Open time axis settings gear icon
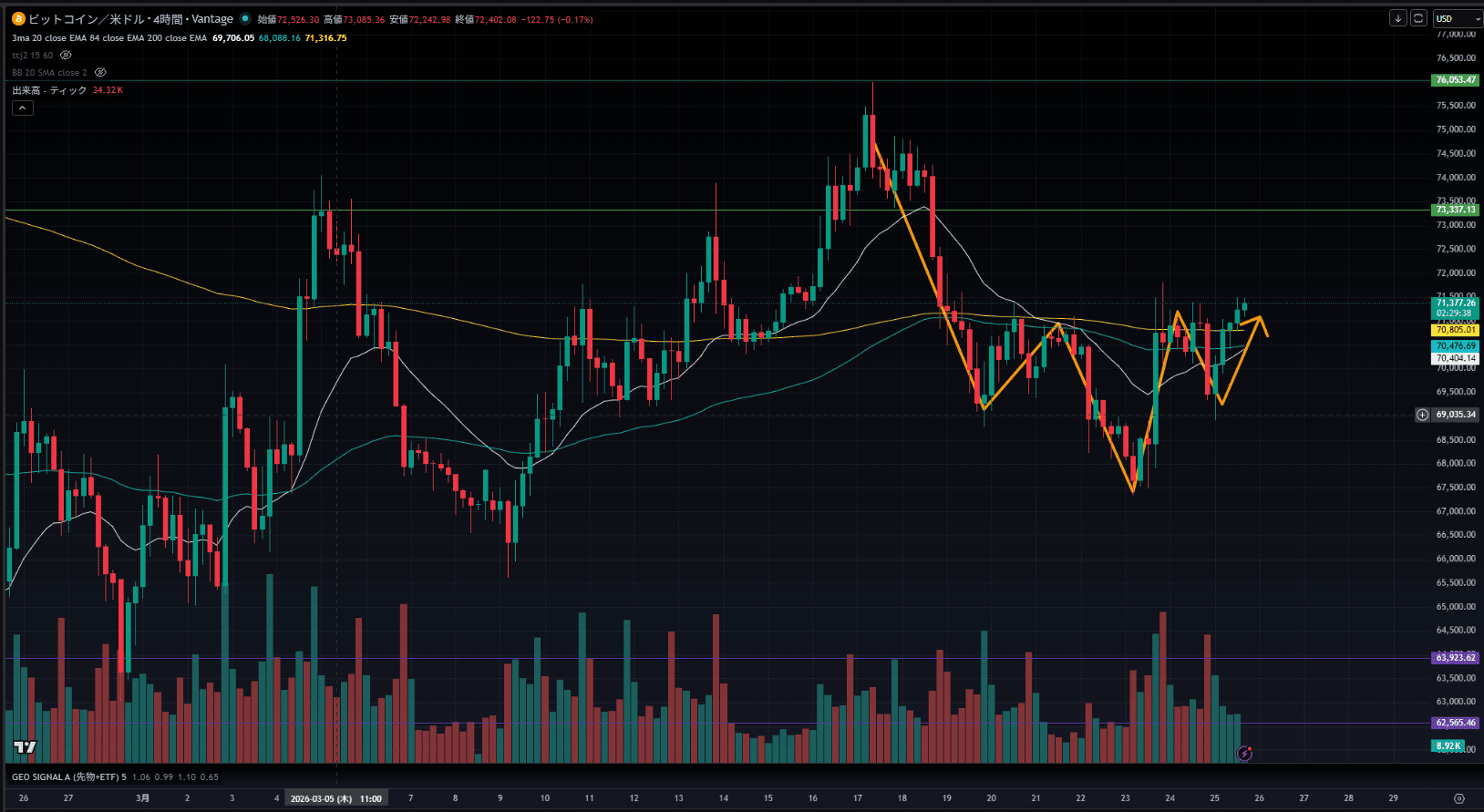The width and height of the screenshot is (1484, 812). coord(1458,798)
